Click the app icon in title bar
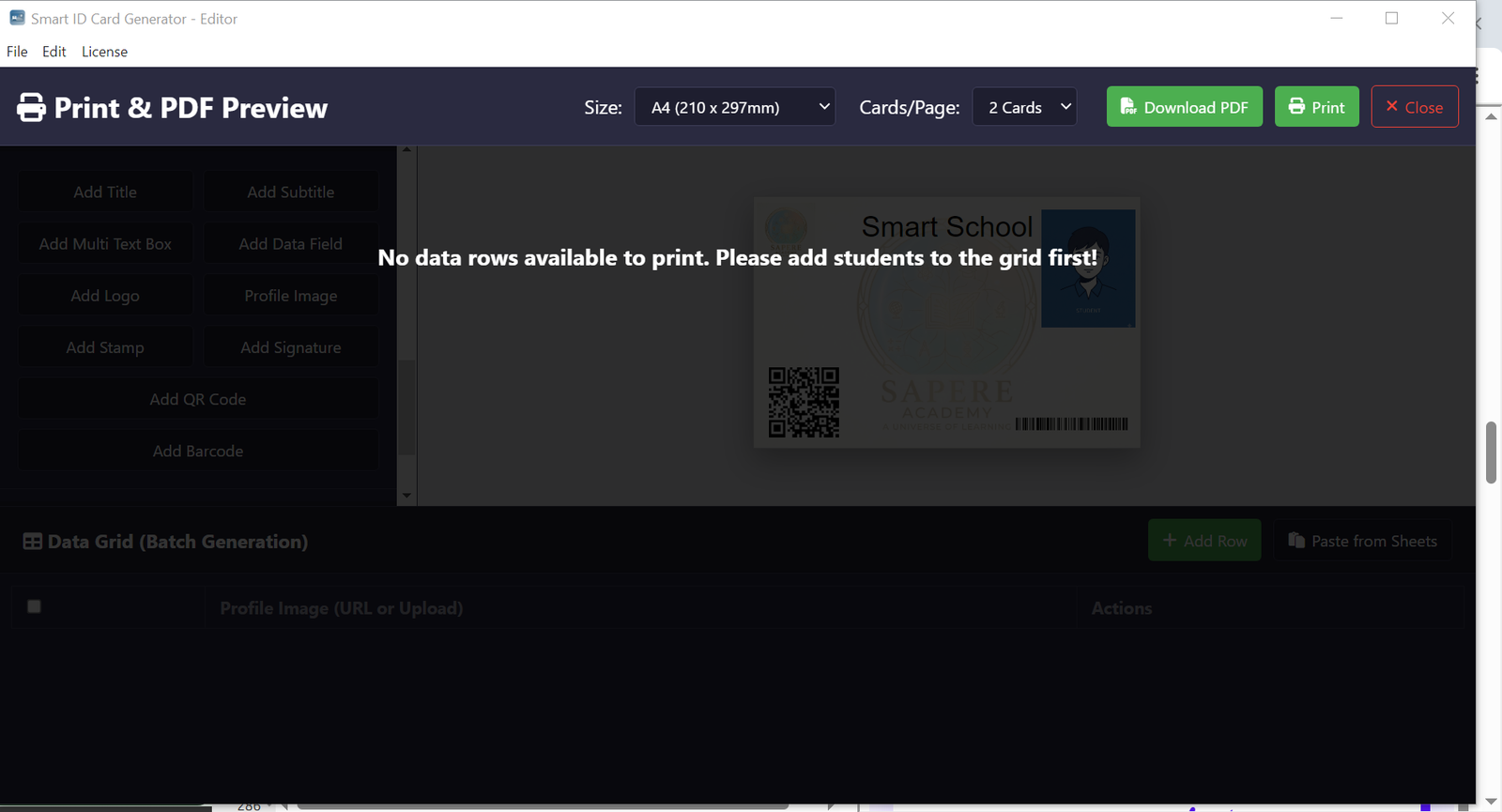1502x812 pixels. click(17, 18)
